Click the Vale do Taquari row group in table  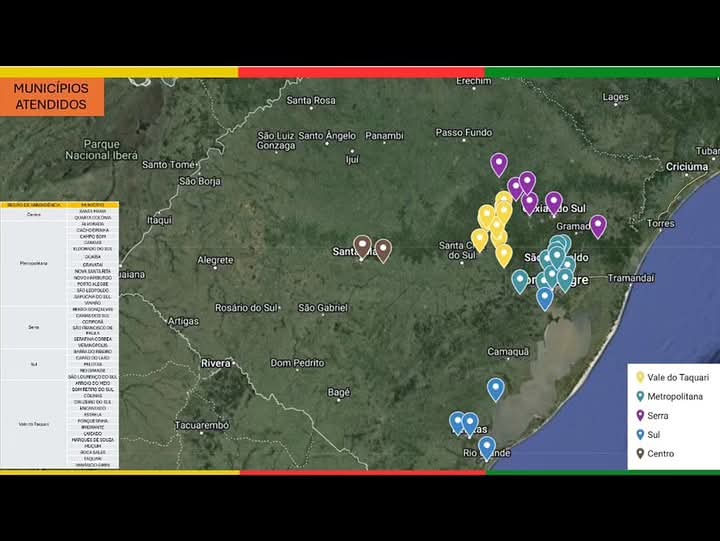(33, 424)
